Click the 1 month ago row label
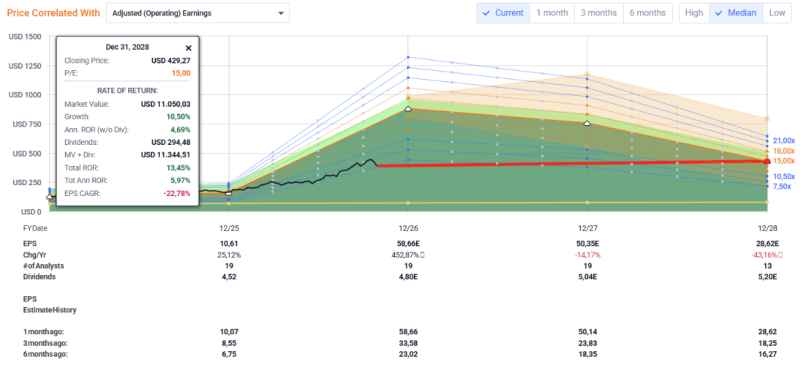This screenshot has height=371, width=800. [x=43, y=332]
